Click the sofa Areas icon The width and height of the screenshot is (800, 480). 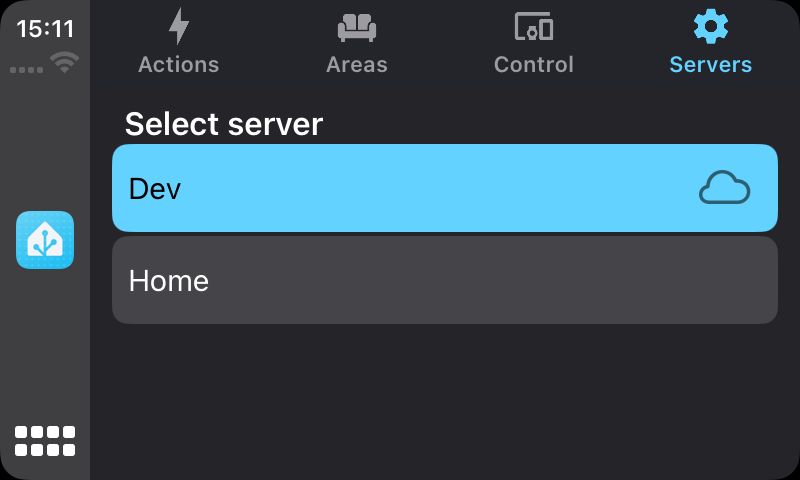[x=357, y=27]
